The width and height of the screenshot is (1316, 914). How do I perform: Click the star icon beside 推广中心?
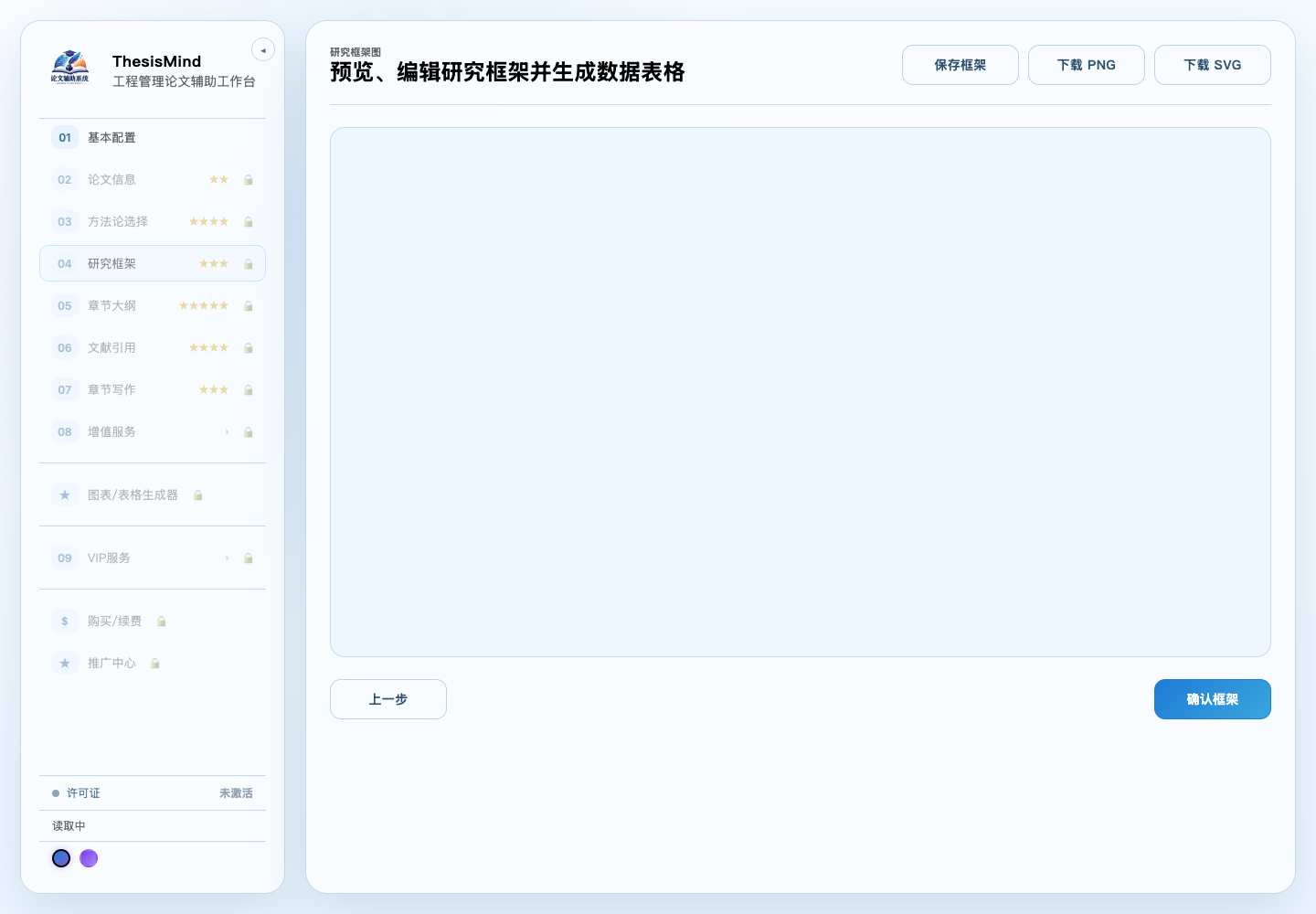click(x=65, y=664)
